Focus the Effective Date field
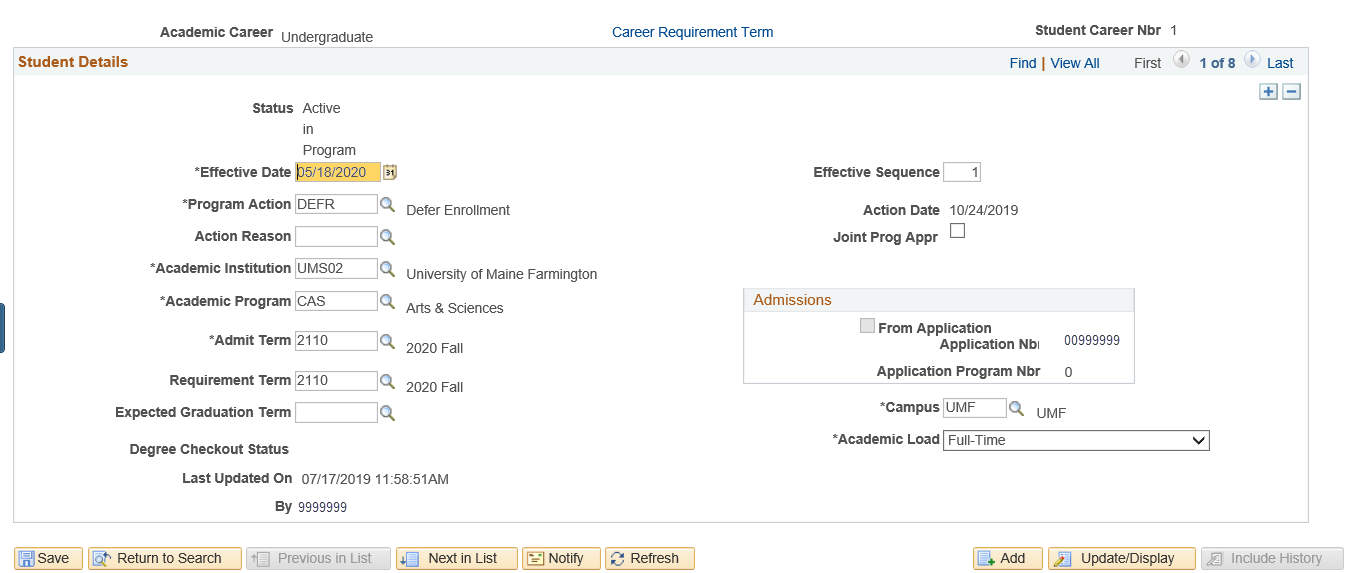Viewport: 1352px width, 573px height. coord(338,172)
